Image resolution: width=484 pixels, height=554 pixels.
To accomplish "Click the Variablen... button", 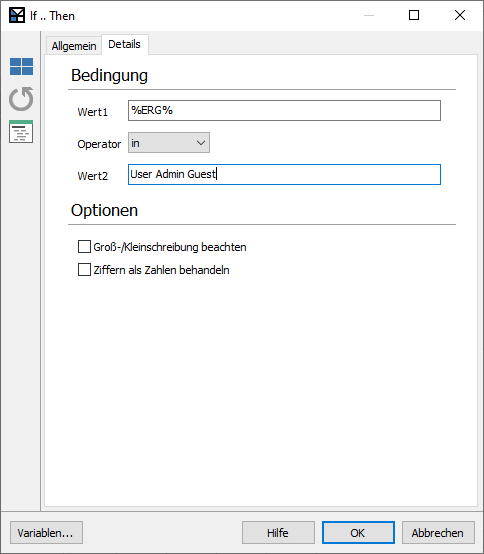I will [46, 532].
